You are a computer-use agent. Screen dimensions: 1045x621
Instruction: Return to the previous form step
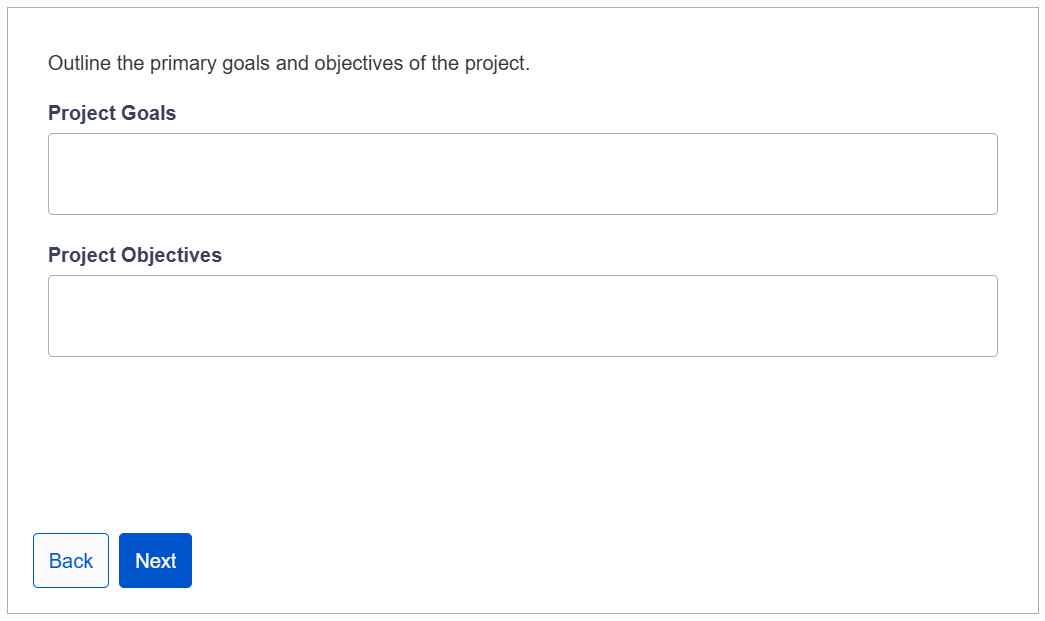click(x=71, y=561)
